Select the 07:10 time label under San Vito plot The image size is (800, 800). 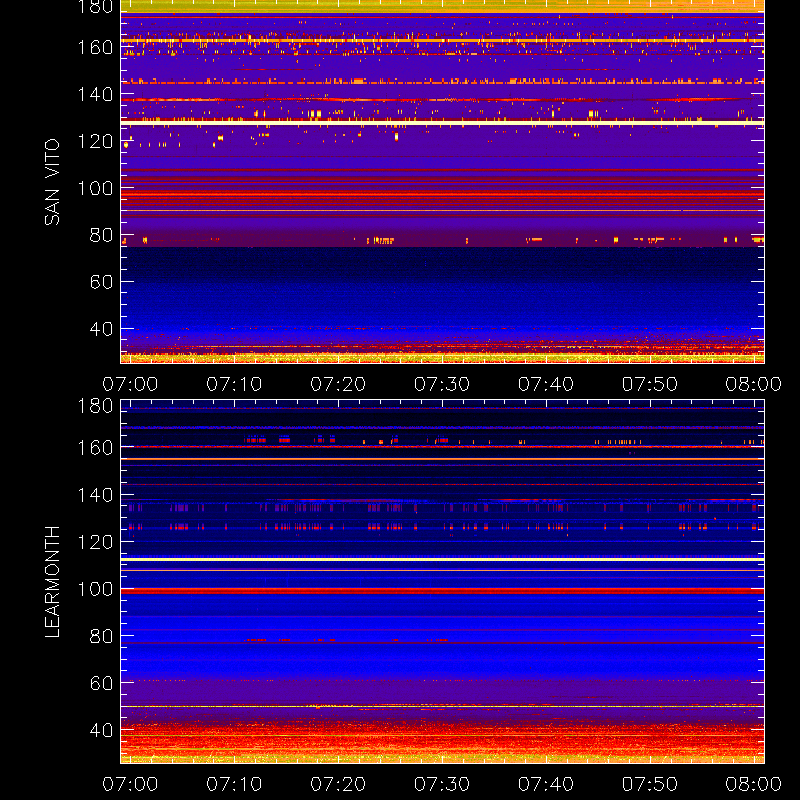click(x=234, y=384)
